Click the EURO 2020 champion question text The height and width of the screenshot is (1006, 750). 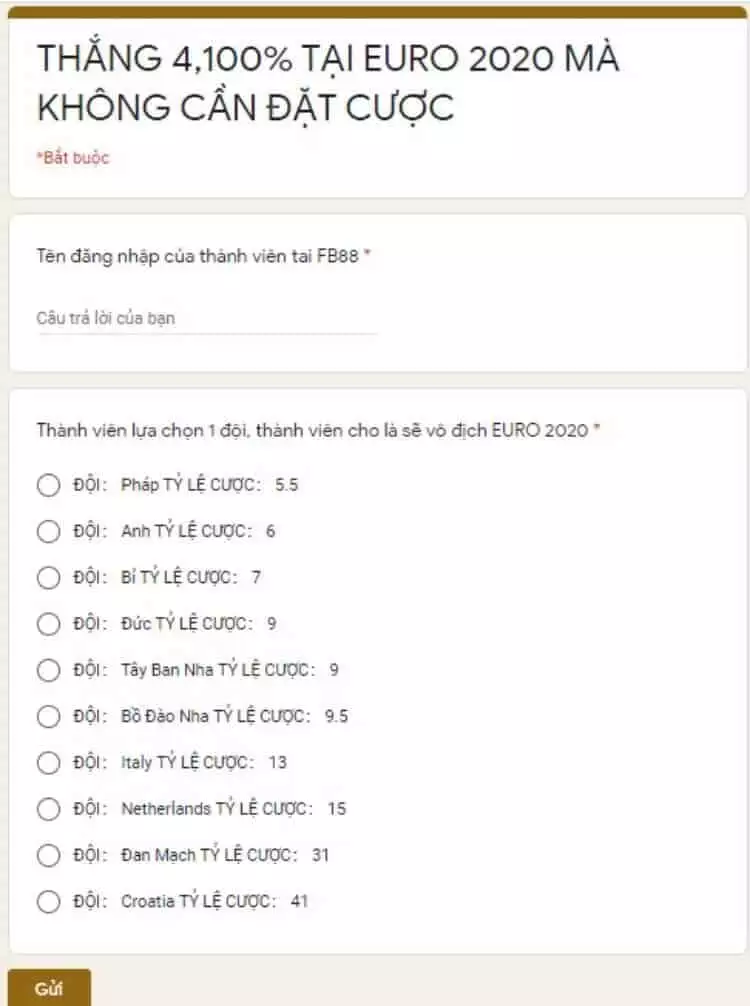pos(318,430)
